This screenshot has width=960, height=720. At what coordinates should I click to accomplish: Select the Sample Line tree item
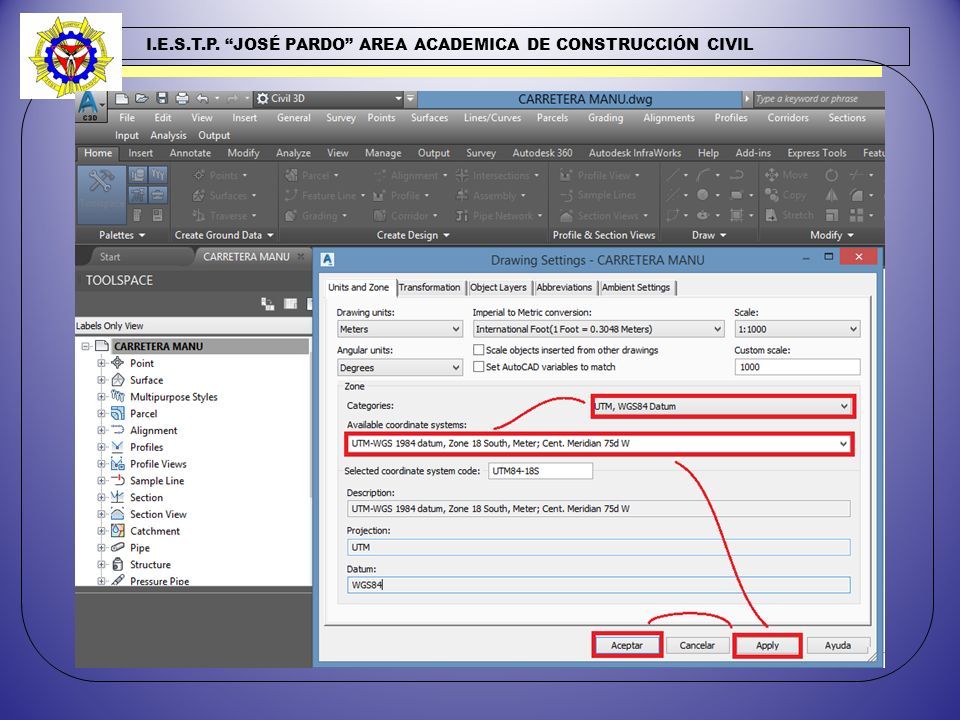click(x=157, y=481)
